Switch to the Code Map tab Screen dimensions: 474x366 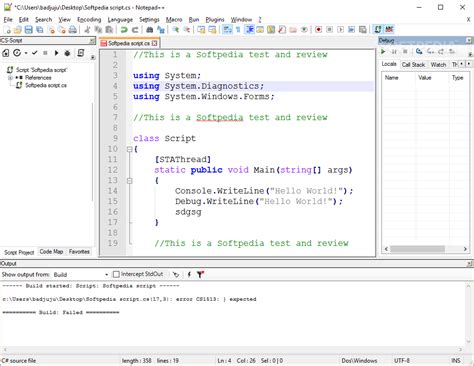click(x=51, y=252)
